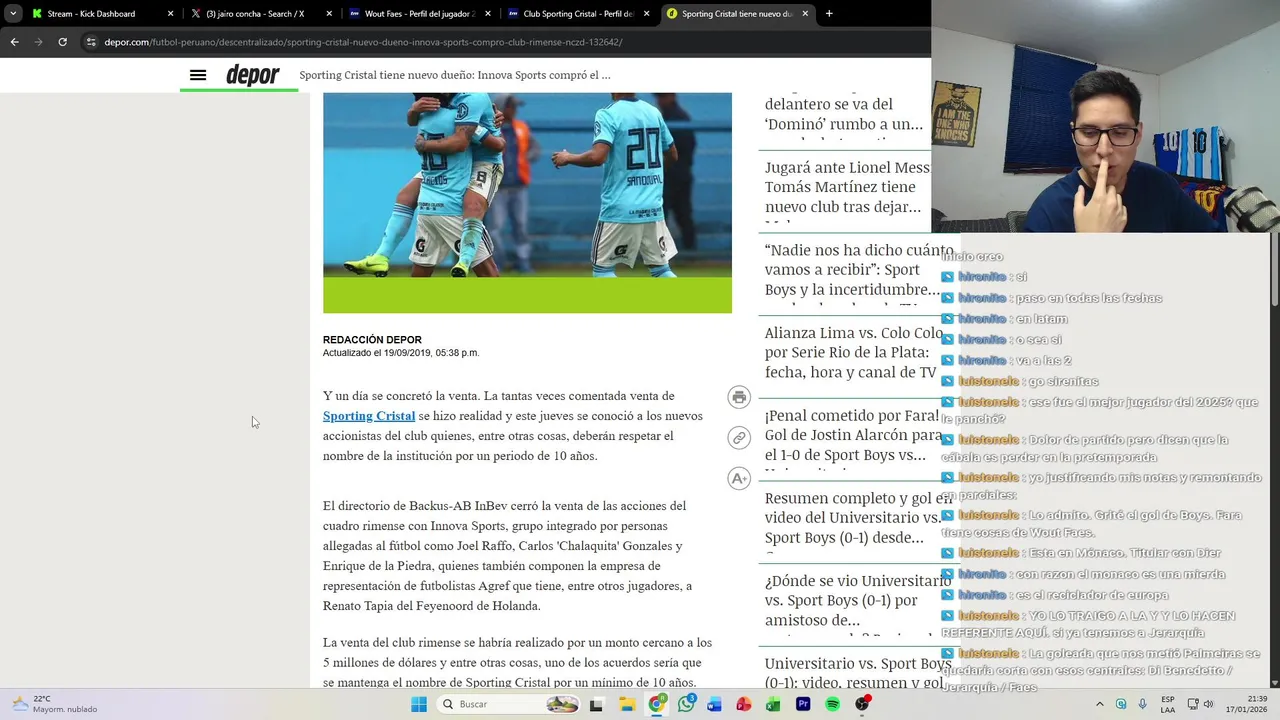Click the Depor logo
This screenshot has width=1280, height=720.
(x=252, y=75)
